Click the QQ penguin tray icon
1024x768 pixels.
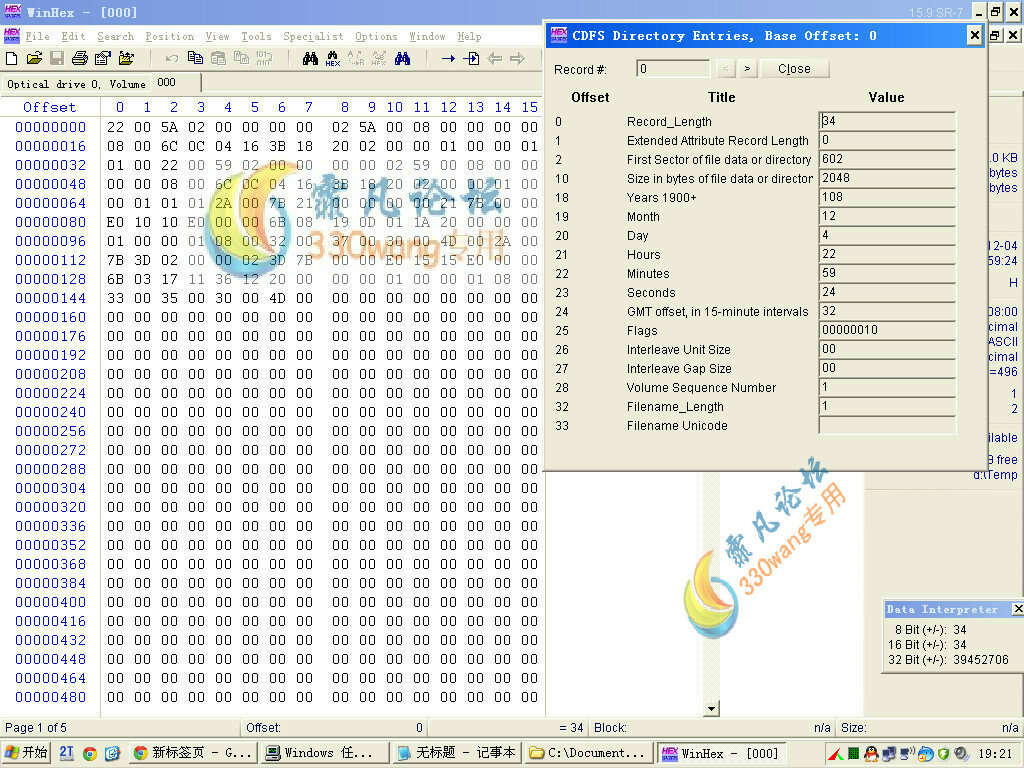click(871, 754)
